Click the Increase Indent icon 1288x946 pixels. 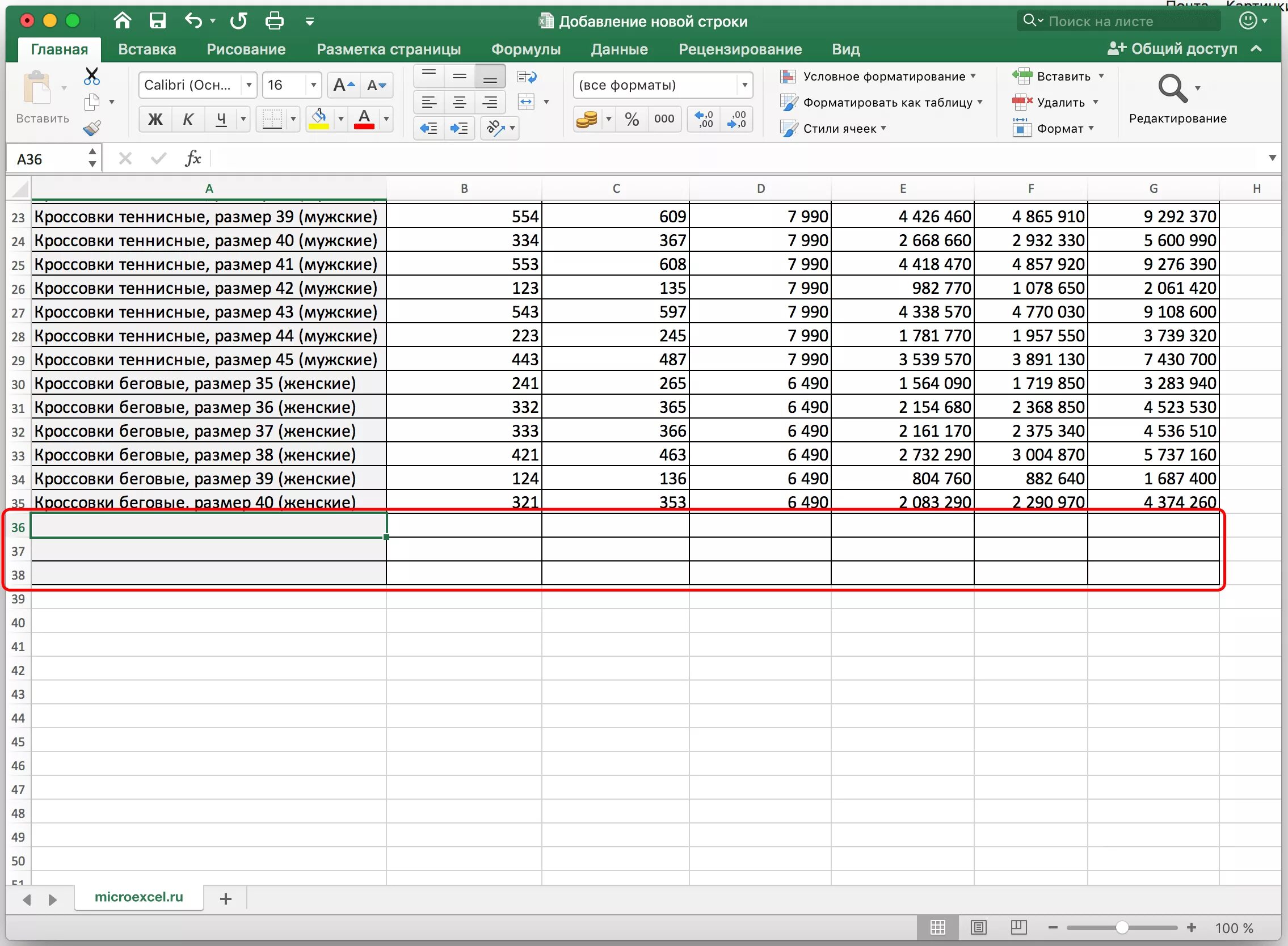[x=459, y=128]
